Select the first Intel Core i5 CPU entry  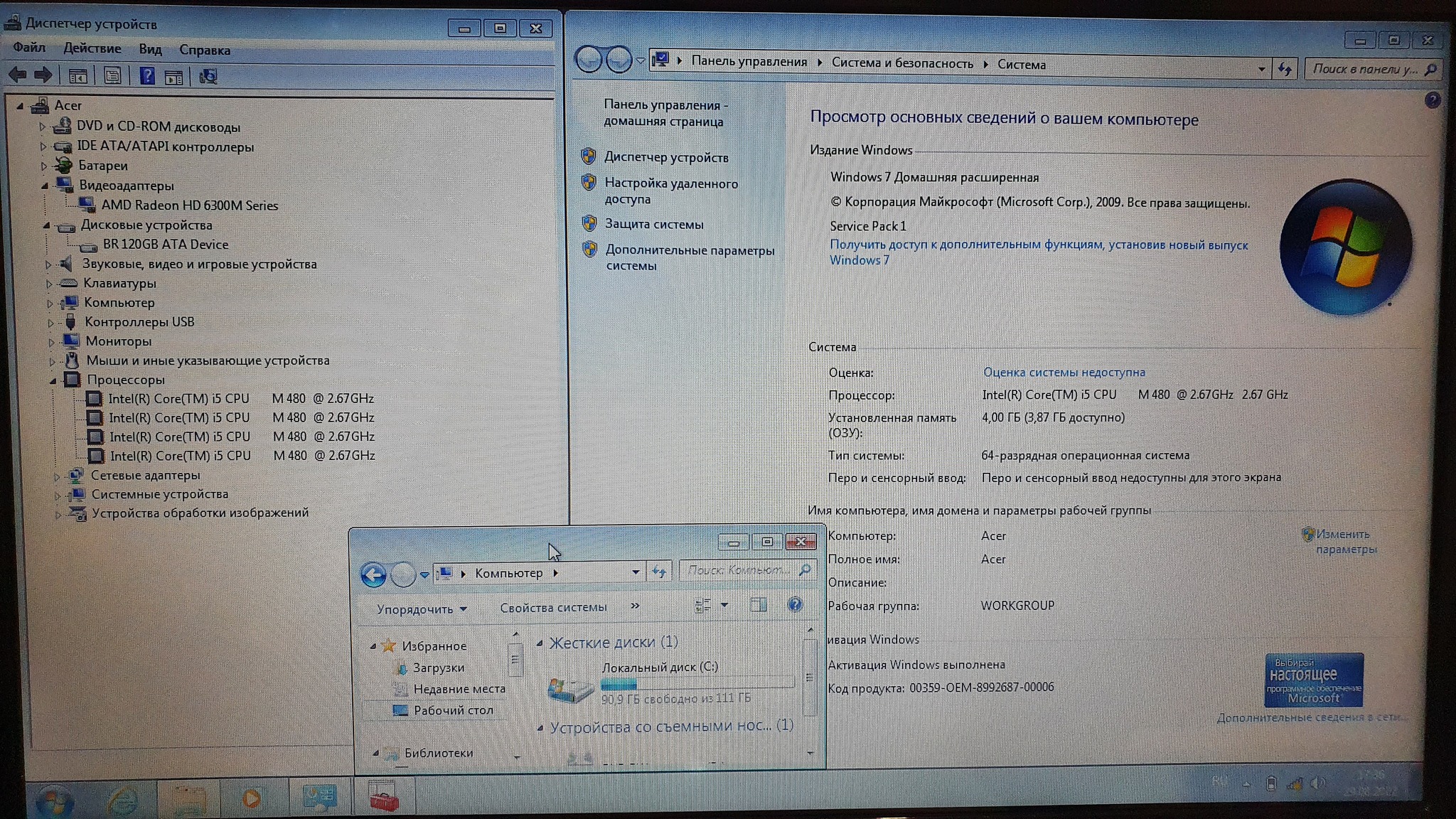point(240,399)
